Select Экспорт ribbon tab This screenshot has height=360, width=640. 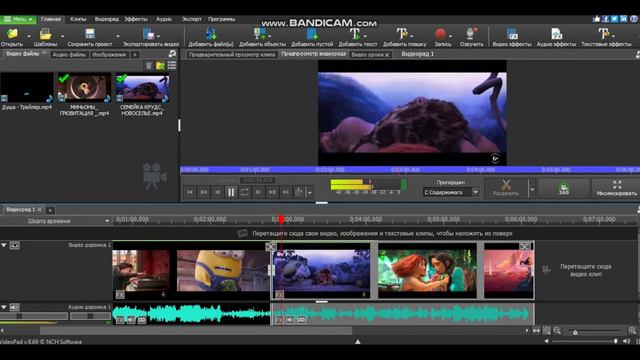coord(191,19)
